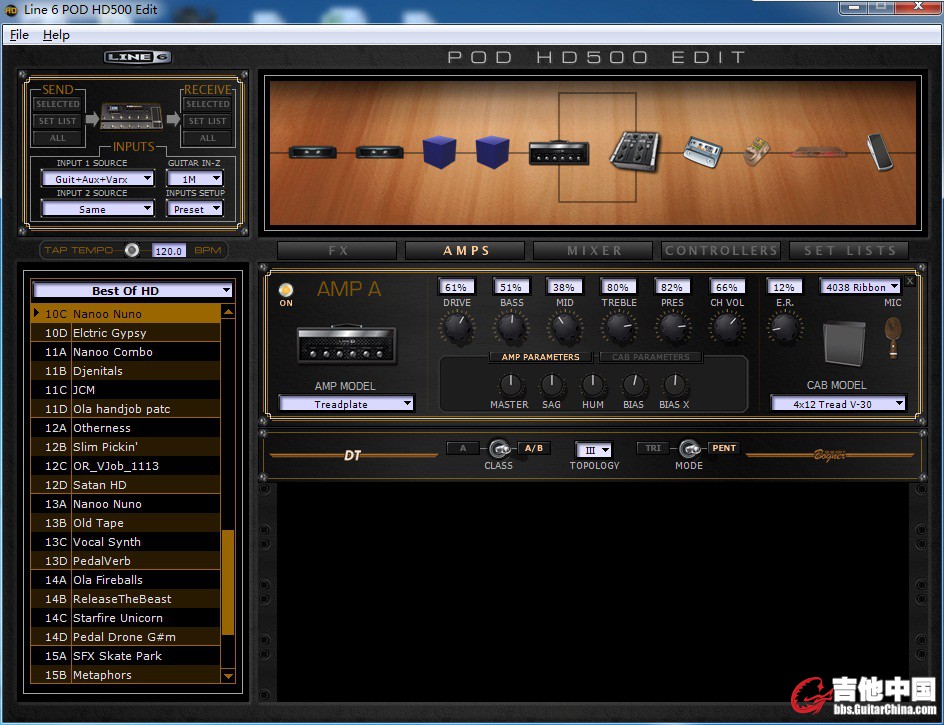Select class A/B on the DT panel
Image resolution: width=944 pixels, height=725 pixels.
pos(533,448)
